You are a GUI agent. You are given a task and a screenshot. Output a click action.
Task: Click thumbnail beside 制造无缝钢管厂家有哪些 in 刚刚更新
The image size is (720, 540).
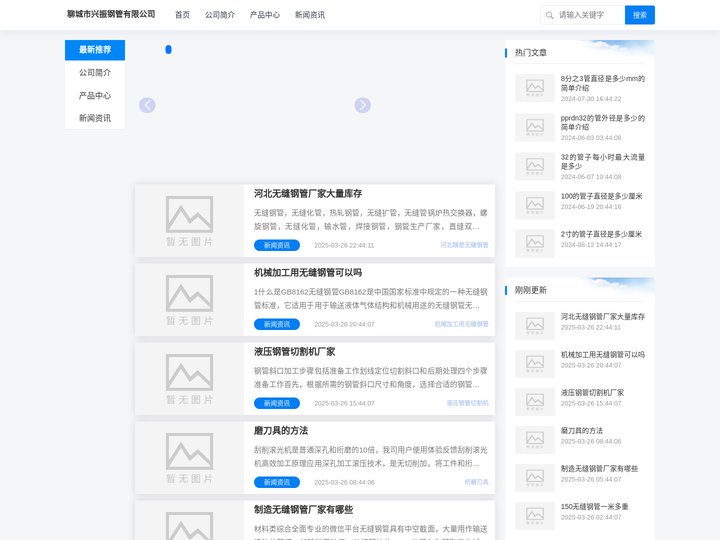[x=534, y=478]
